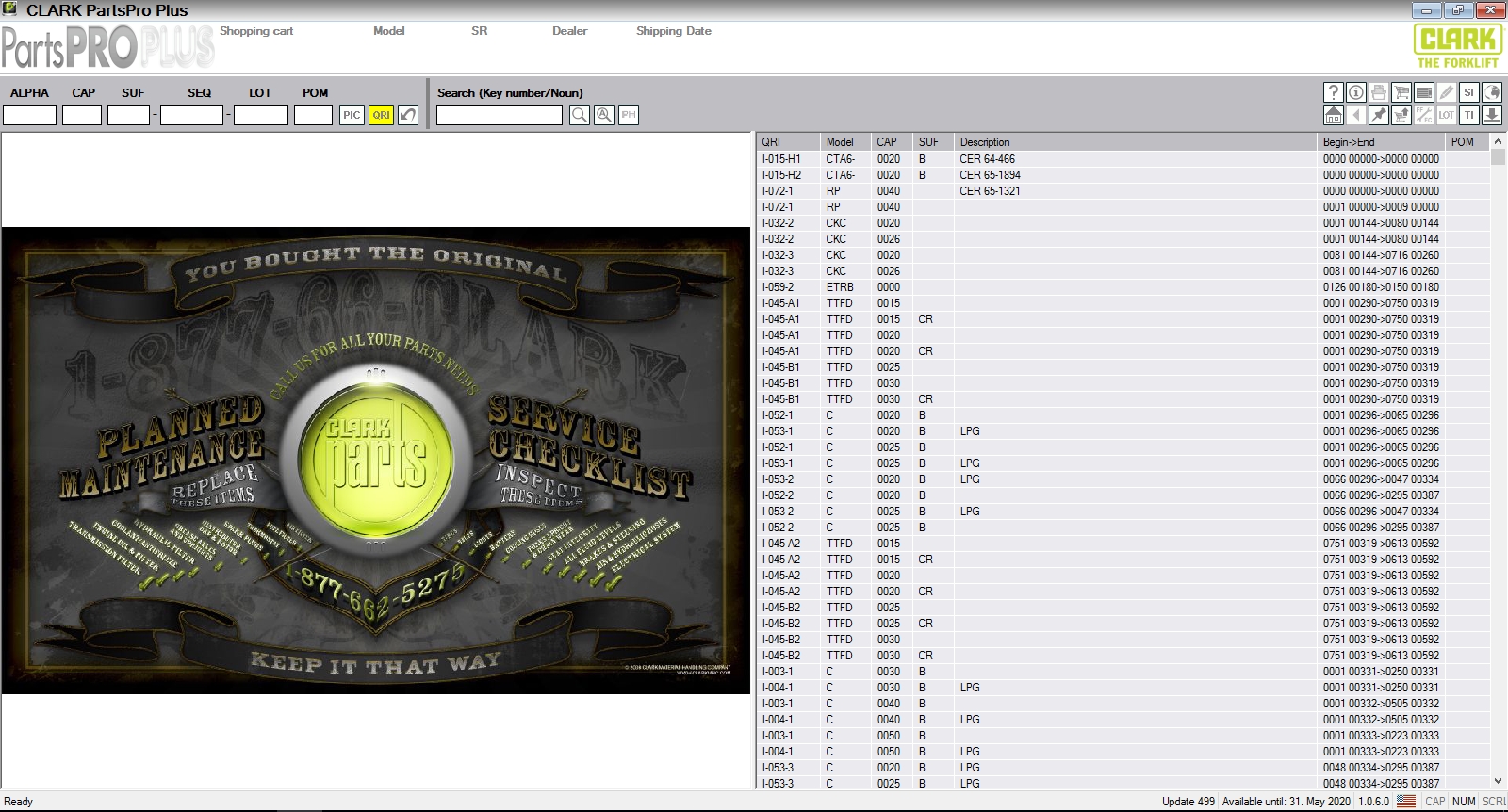The image size is (1508, 812).
Task: Click the download arrow icon
Action: click(x=1491, y=115)
